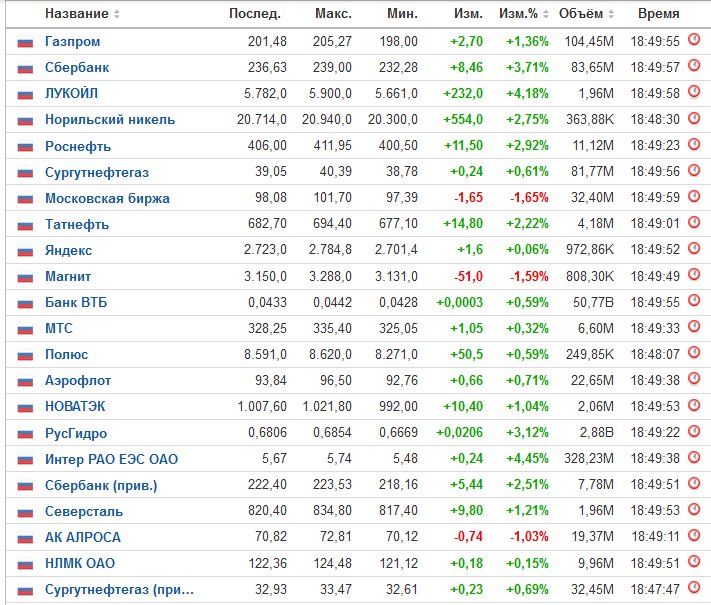The height and width of the screenshot is (605, 711).
Task: Click clock icon in Интер РАО ЕЭС row
Action: click(694, 457)
